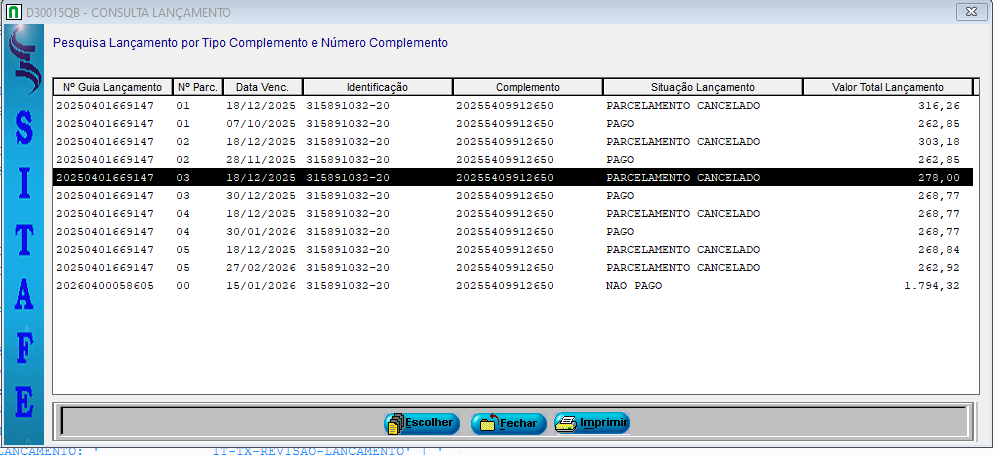
Task: Click the Data Venc. column header
Action: [262, 87]
